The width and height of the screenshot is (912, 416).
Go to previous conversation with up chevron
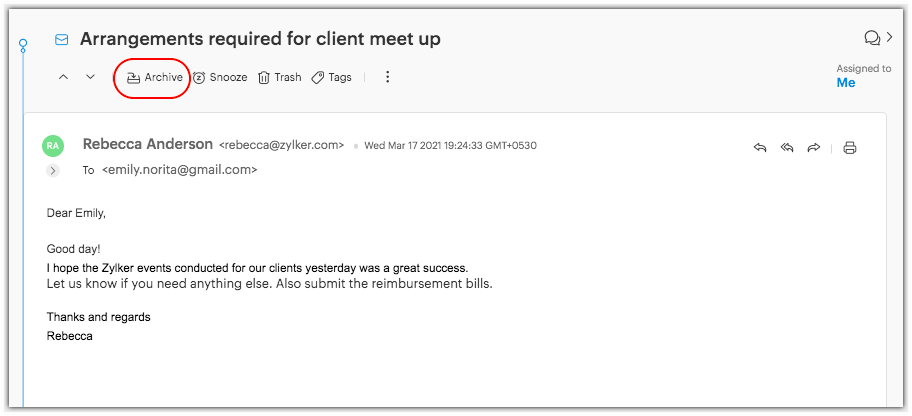tap(64, 77)
